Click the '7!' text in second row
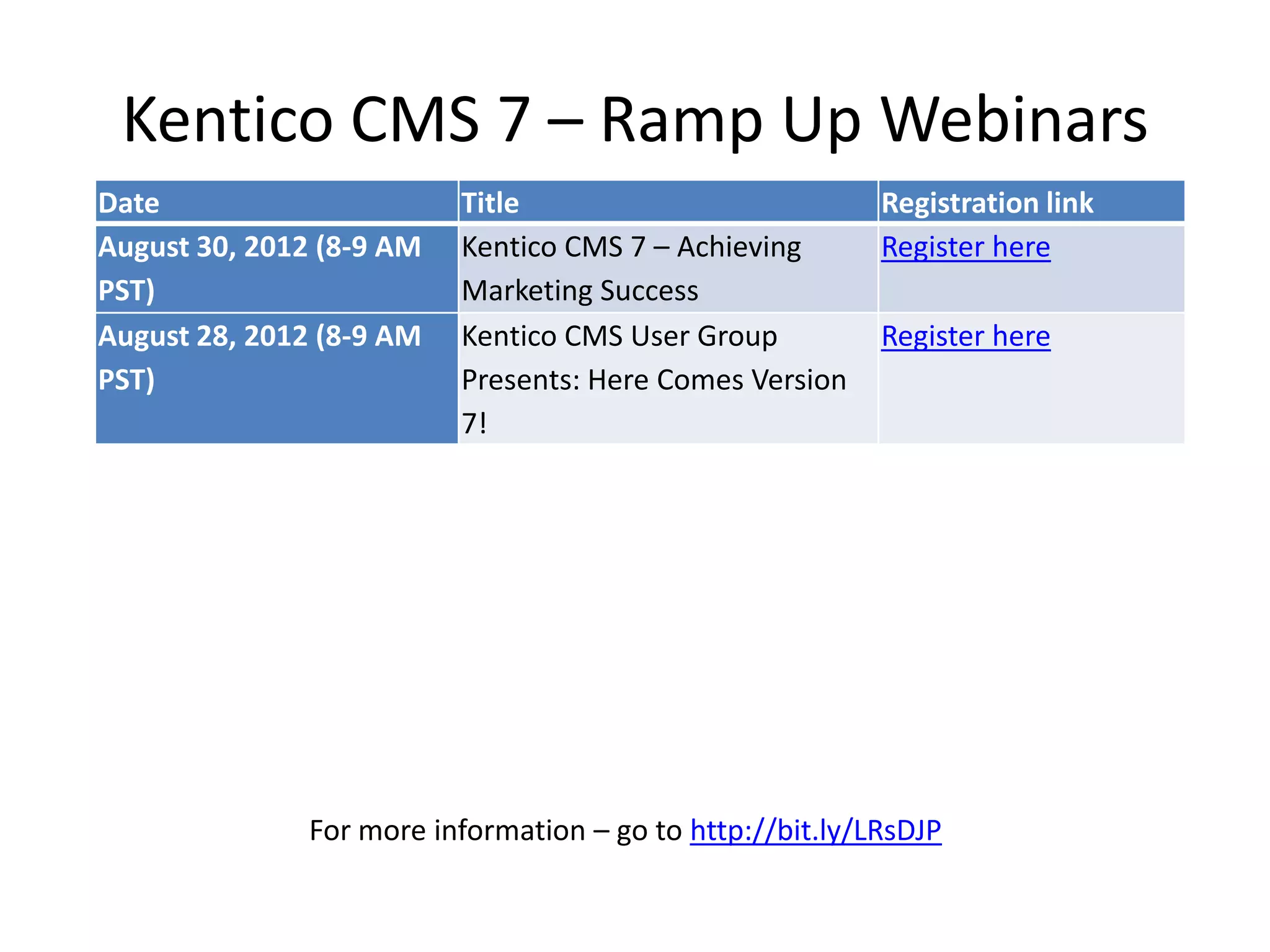The image size is (1270, 952). [474, 424]
